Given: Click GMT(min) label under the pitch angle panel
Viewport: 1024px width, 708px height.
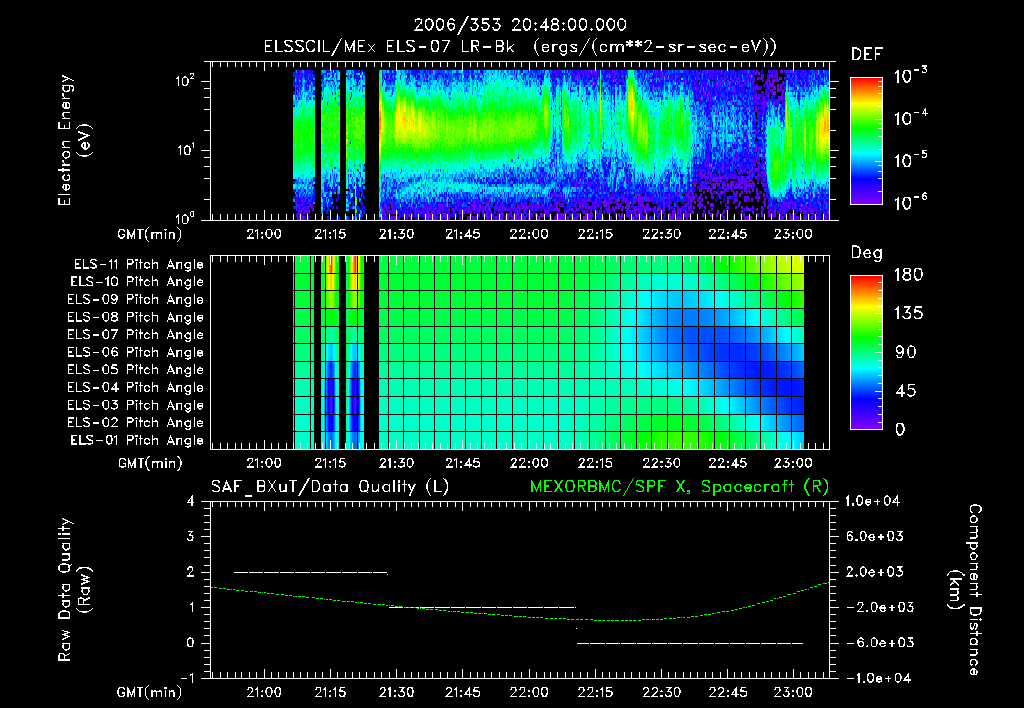Looking at the screenshot, I should point(150,464).
